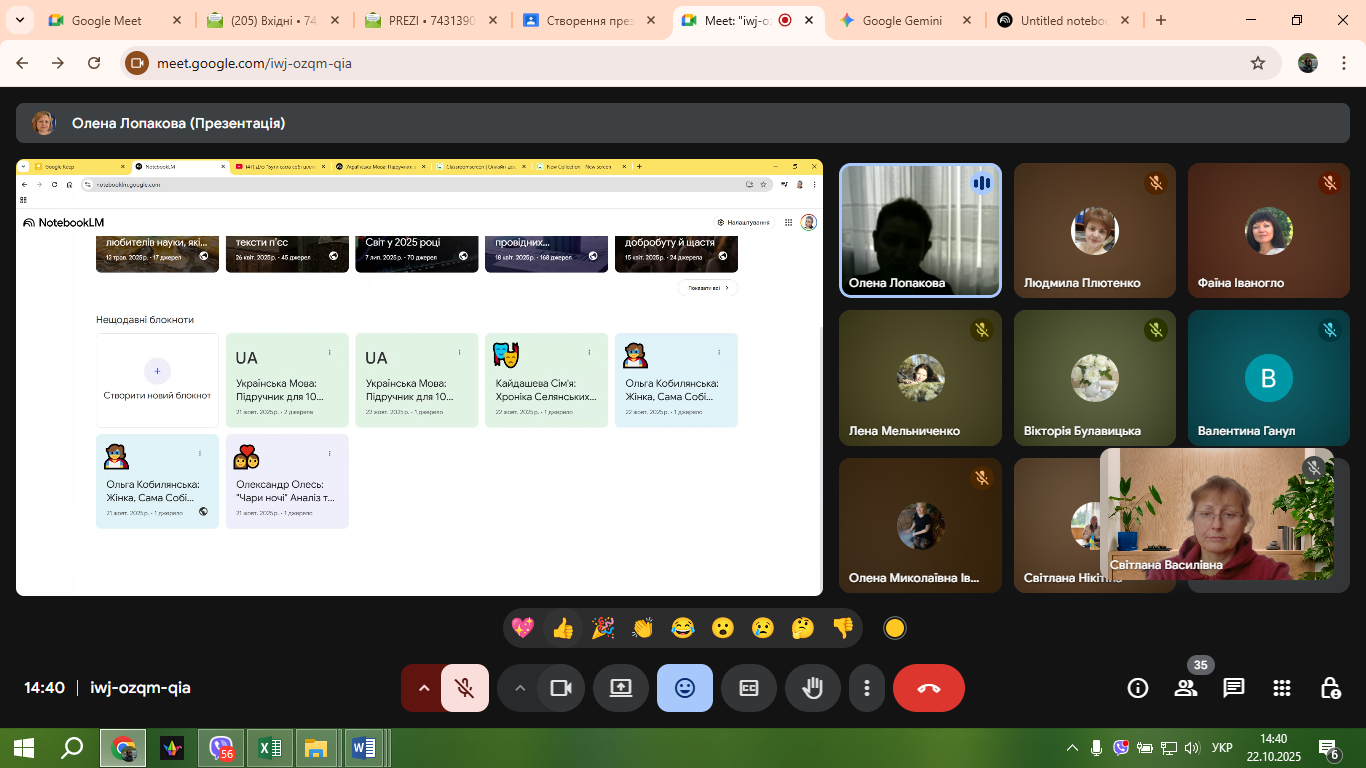Open the people participants list
The image size is (1366, 768).
pyautogui.click(x=1186, y=688)
